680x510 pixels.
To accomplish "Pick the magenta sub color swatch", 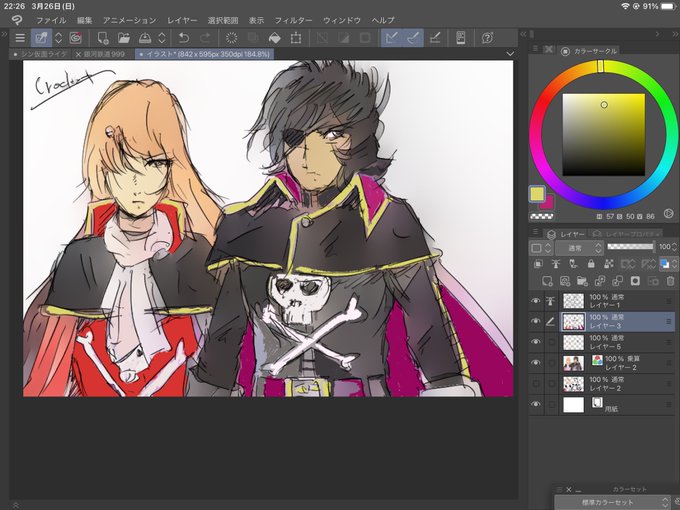I will point(548,203).
